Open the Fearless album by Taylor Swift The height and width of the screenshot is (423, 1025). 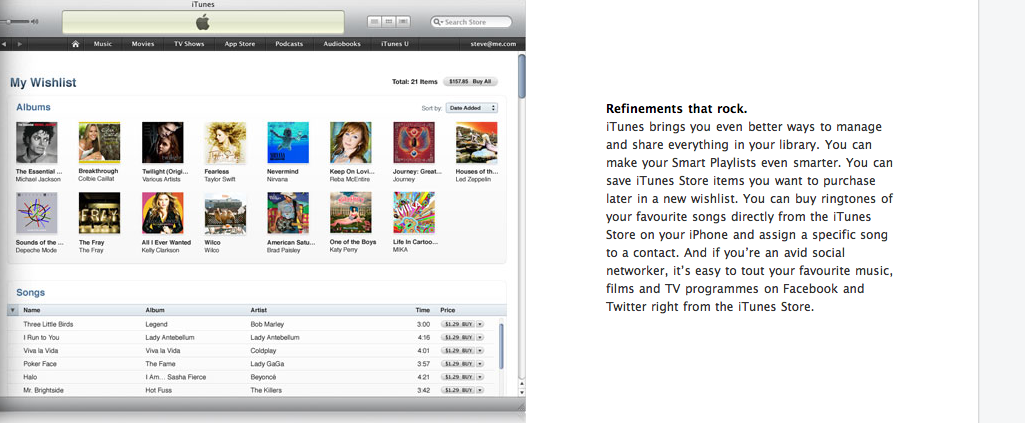(x=226, y=142)
